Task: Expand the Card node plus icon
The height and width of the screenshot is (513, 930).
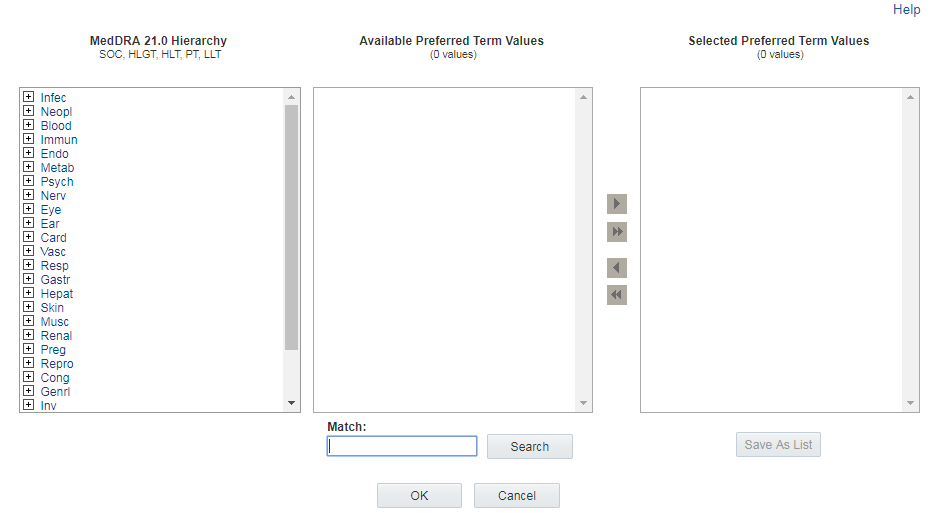Action: click(29, 238)
